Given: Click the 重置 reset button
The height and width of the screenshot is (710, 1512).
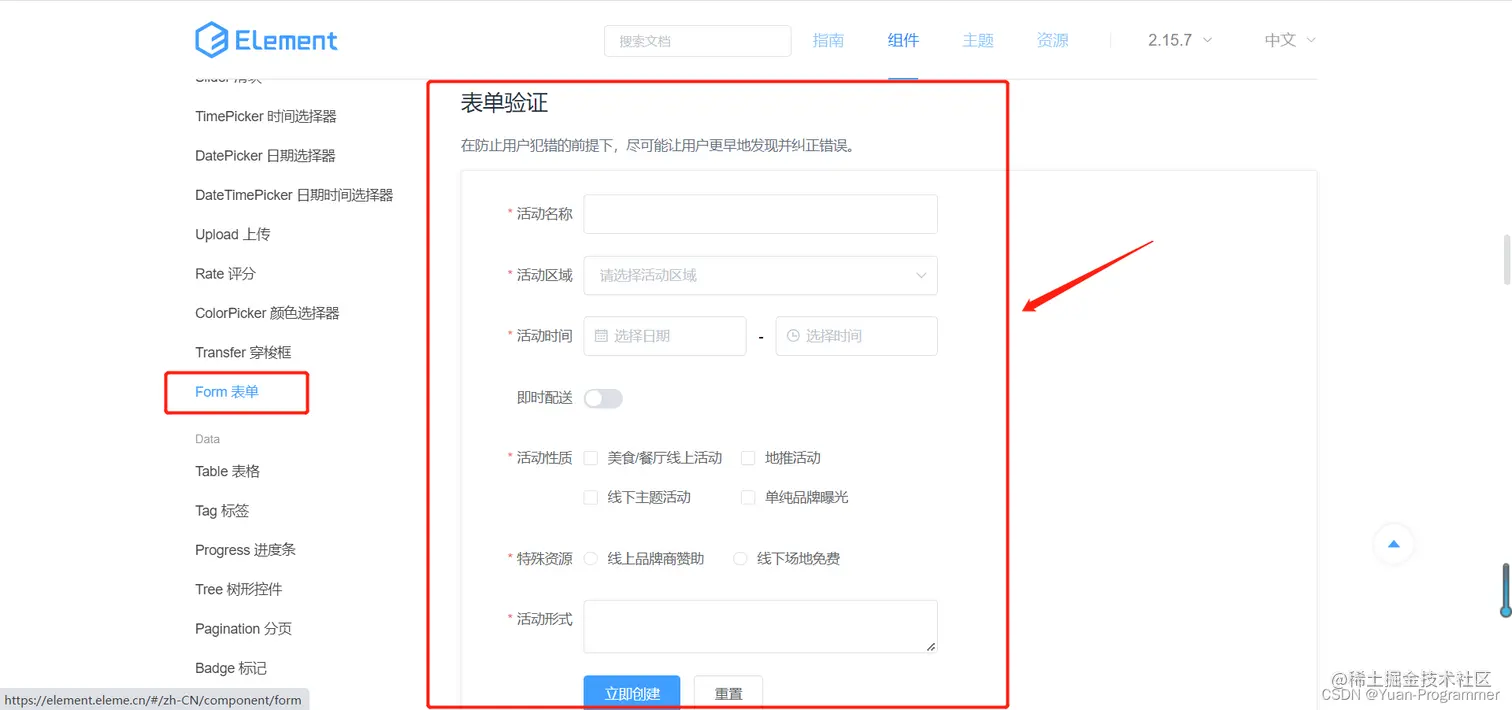Looking at the screenshot, I should tap(728, 693).
